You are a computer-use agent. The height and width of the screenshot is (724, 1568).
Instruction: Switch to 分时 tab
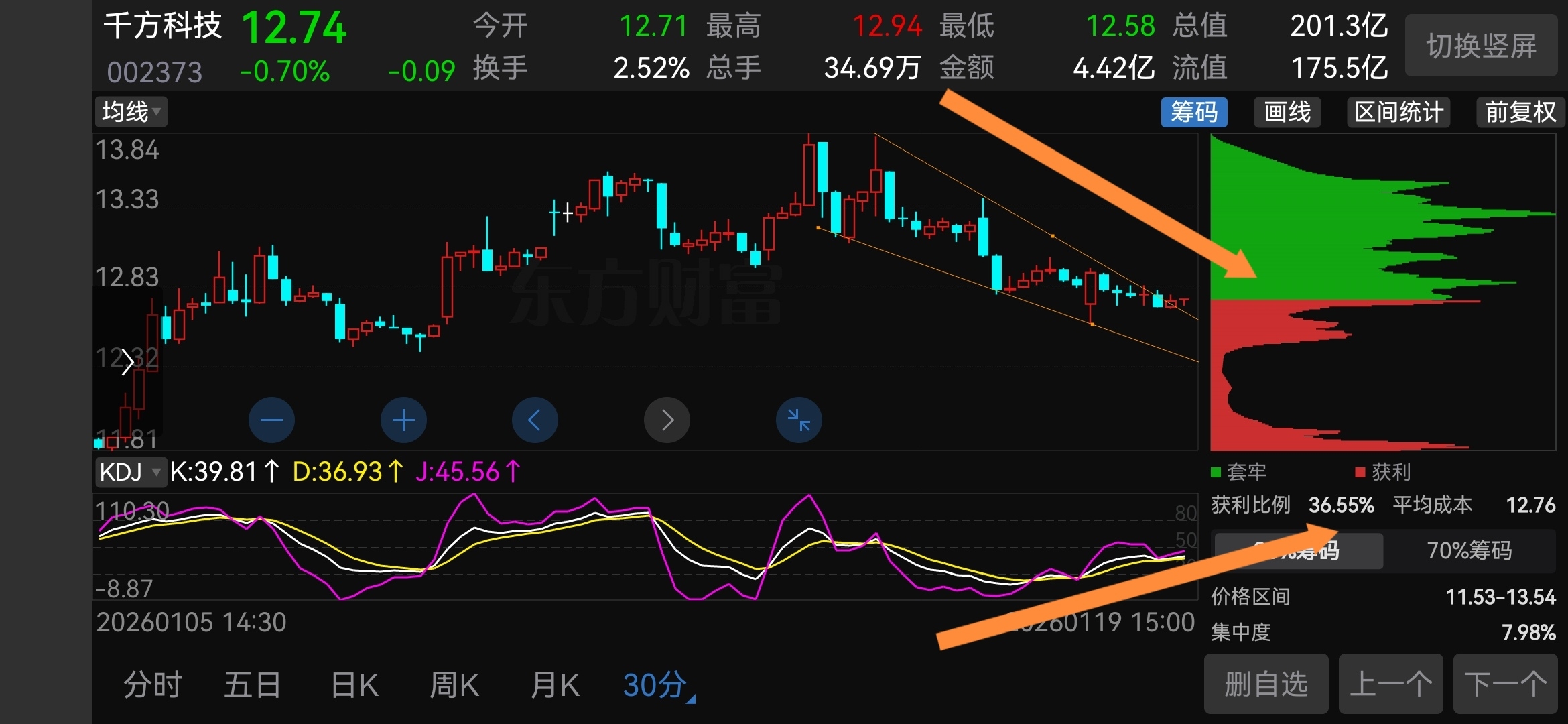(153, 685)
